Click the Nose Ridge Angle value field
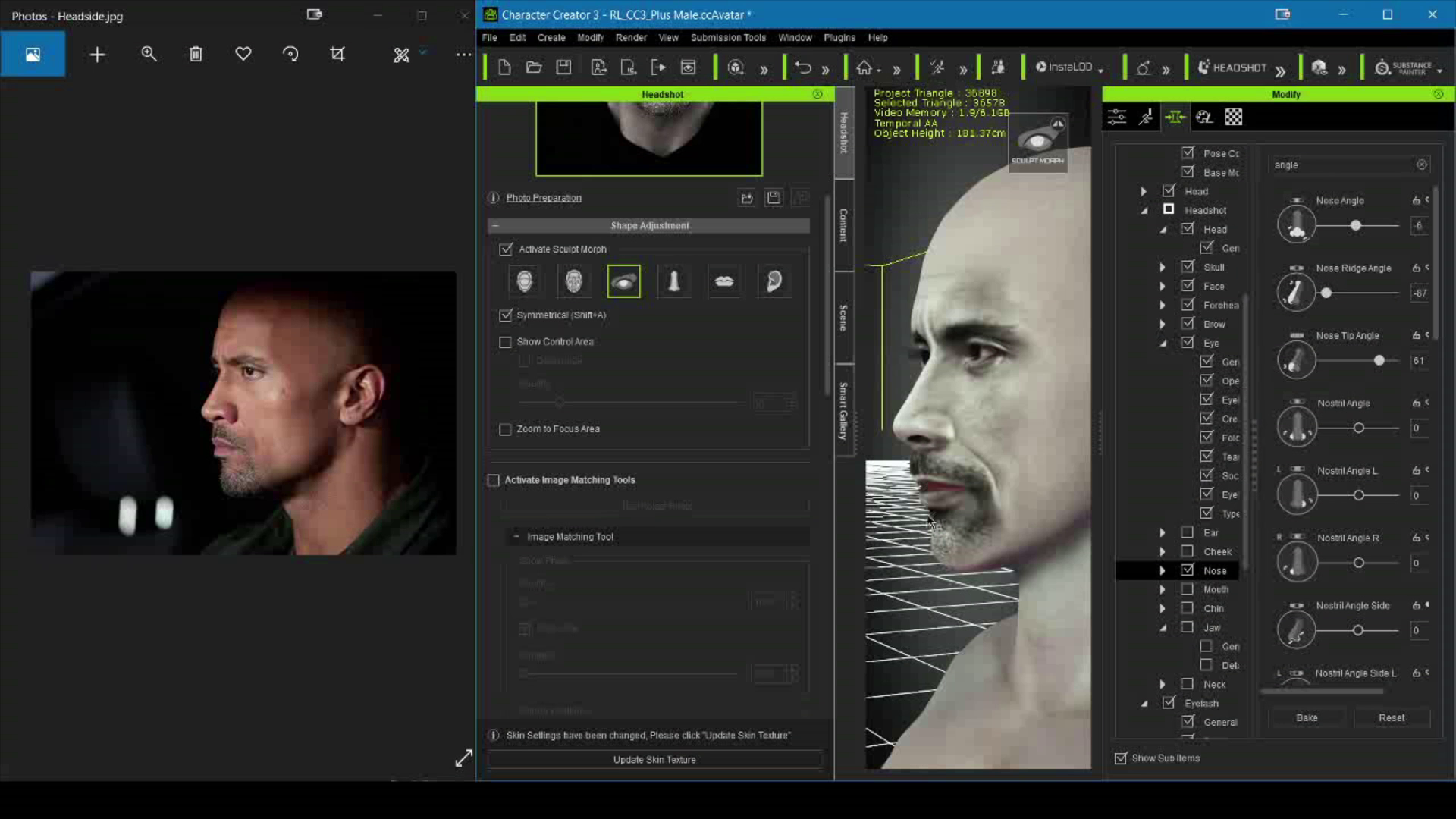 click(1420, 293)
